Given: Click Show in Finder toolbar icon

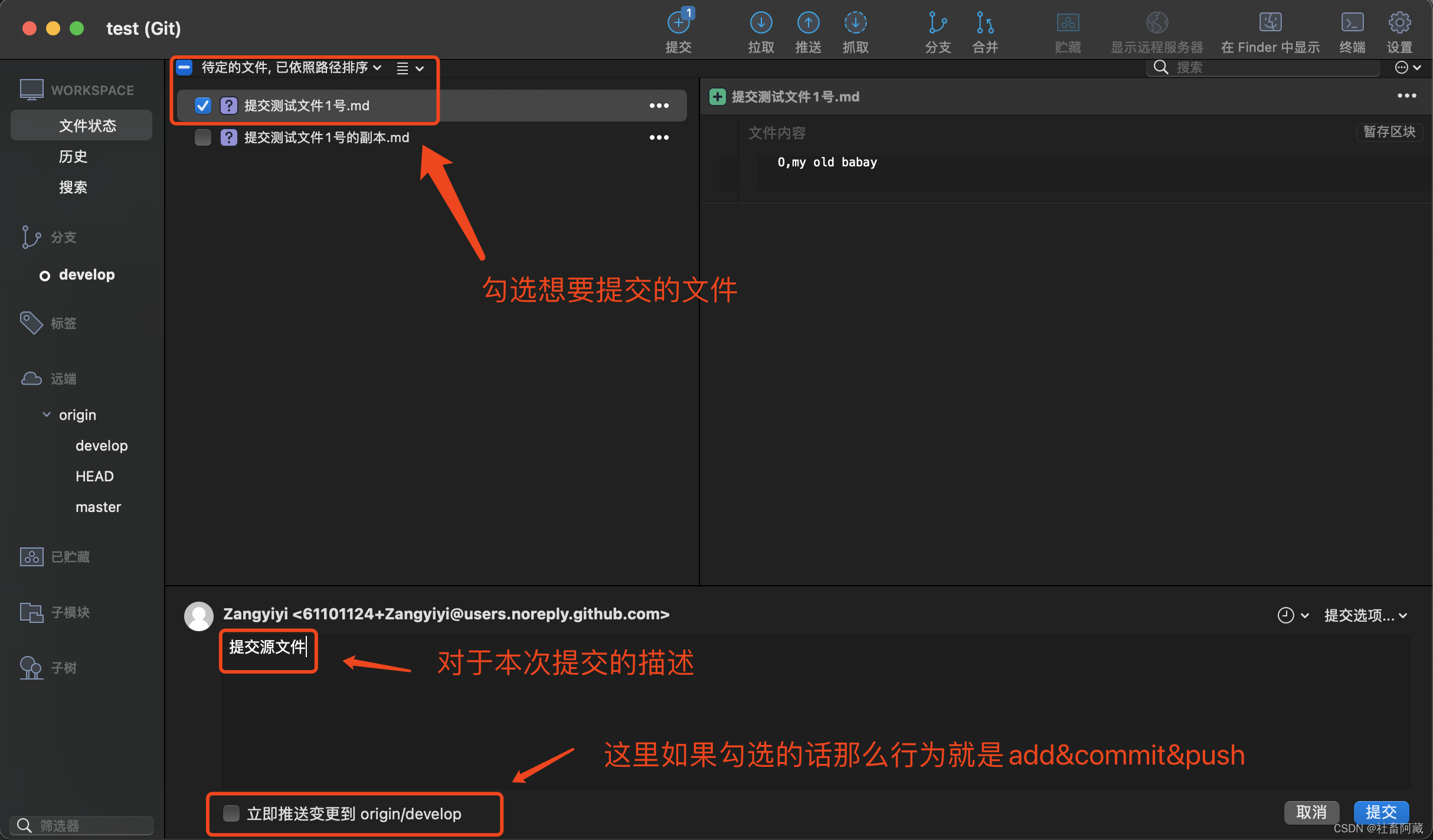Looking at the screenshot, I should tap(1270, 24).
